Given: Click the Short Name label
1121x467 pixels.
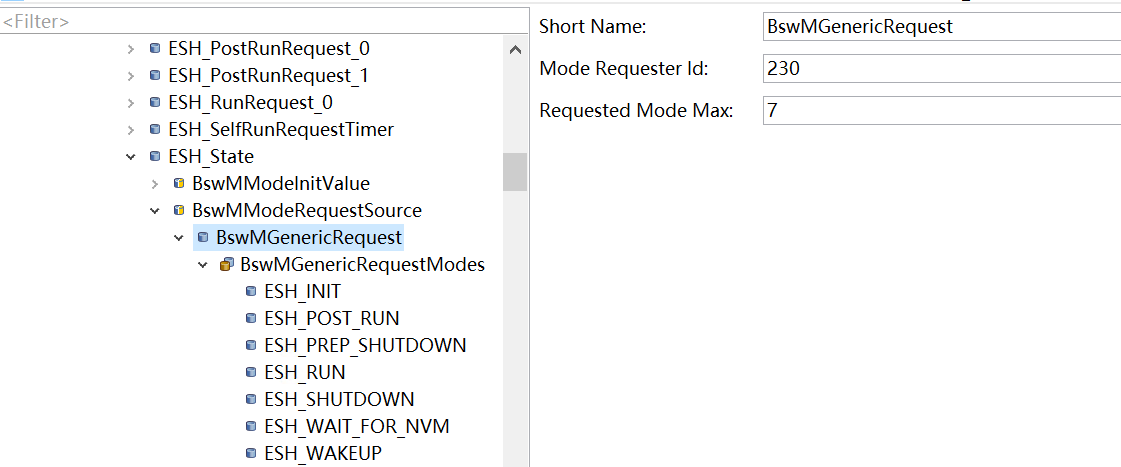Looking at the screenshot, I should click(x=593, y=26).
